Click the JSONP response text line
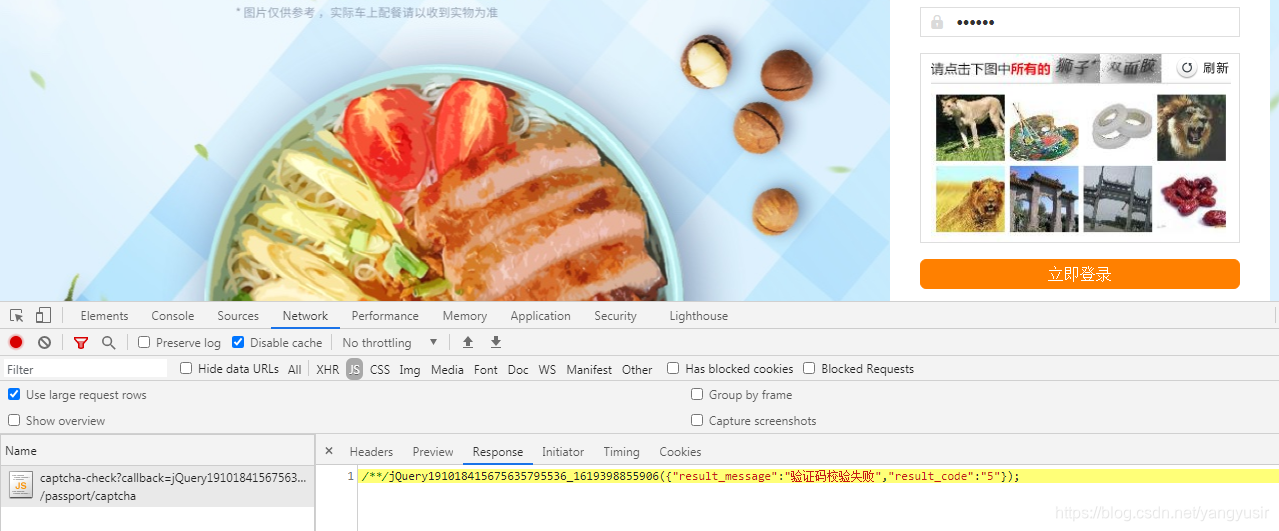1279x531 pixels. [690, 476]
